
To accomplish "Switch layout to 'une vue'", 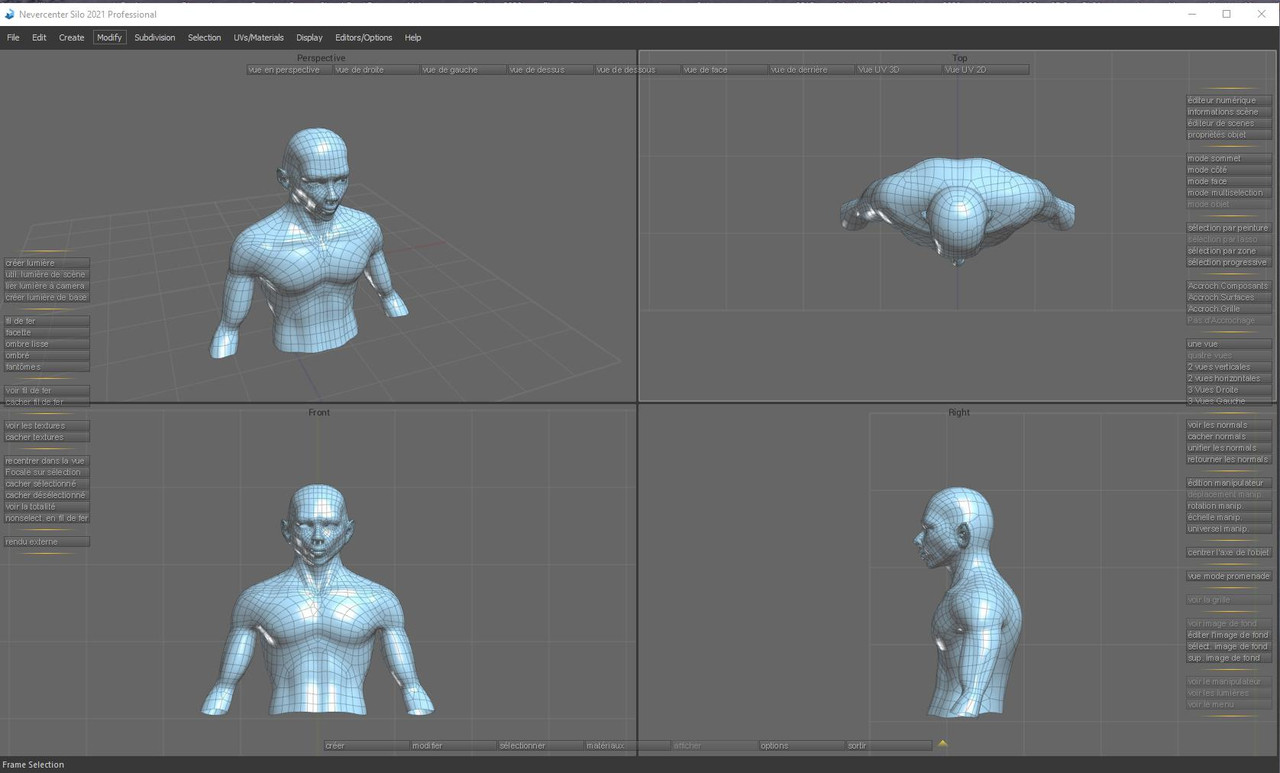I will 1229,344.
